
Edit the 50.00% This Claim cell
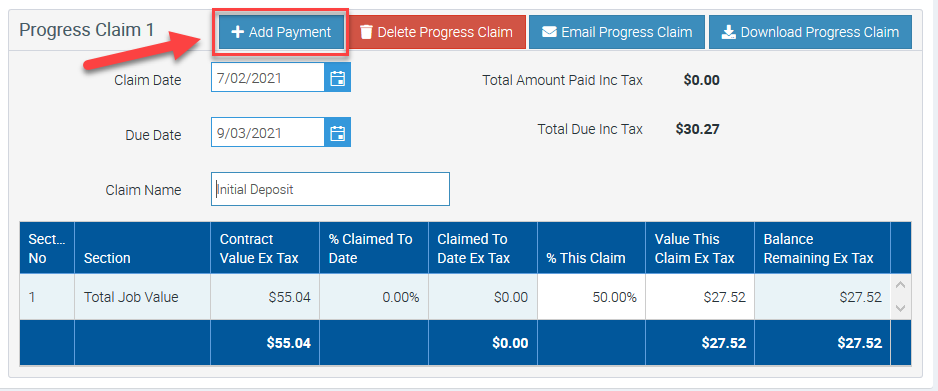pyautogui.click(x=591, y=297)
